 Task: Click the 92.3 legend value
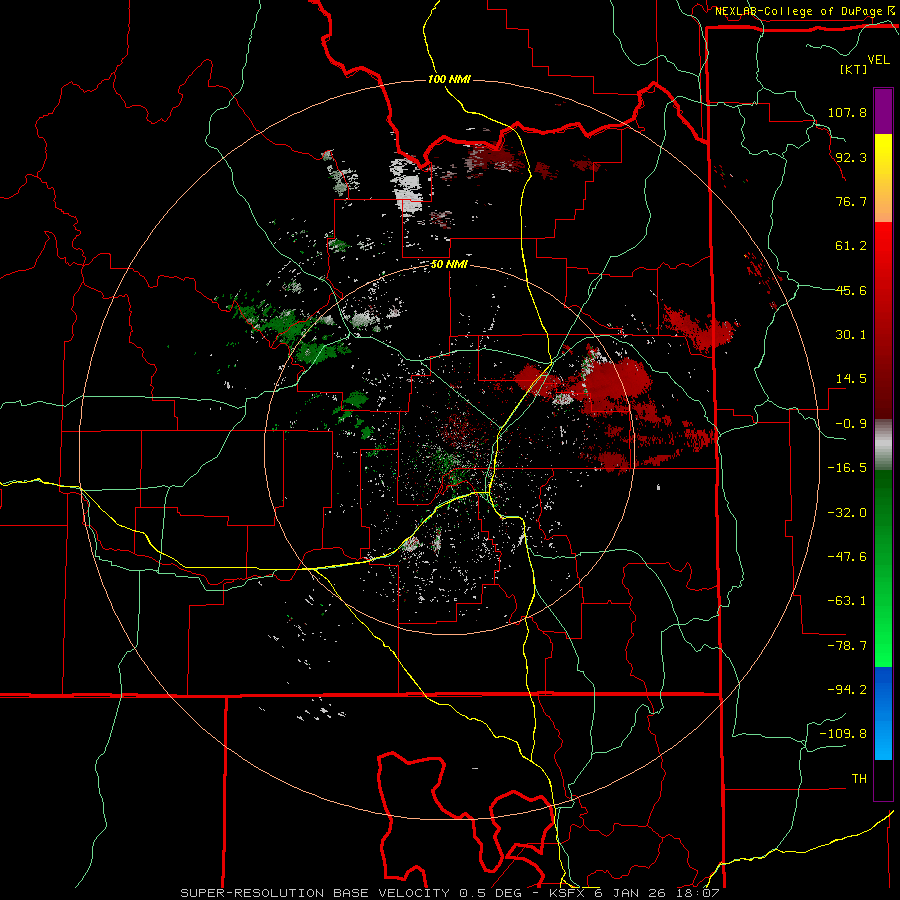pos(851,157)
